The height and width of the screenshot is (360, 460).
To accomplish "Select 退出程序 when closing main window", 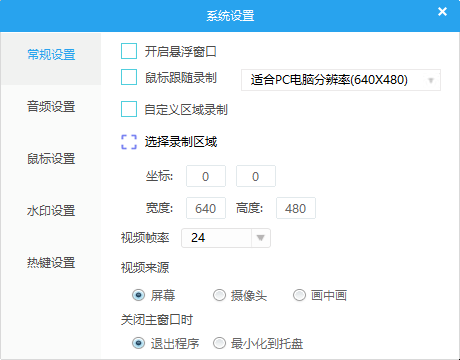I will click(x=138, y=343).
